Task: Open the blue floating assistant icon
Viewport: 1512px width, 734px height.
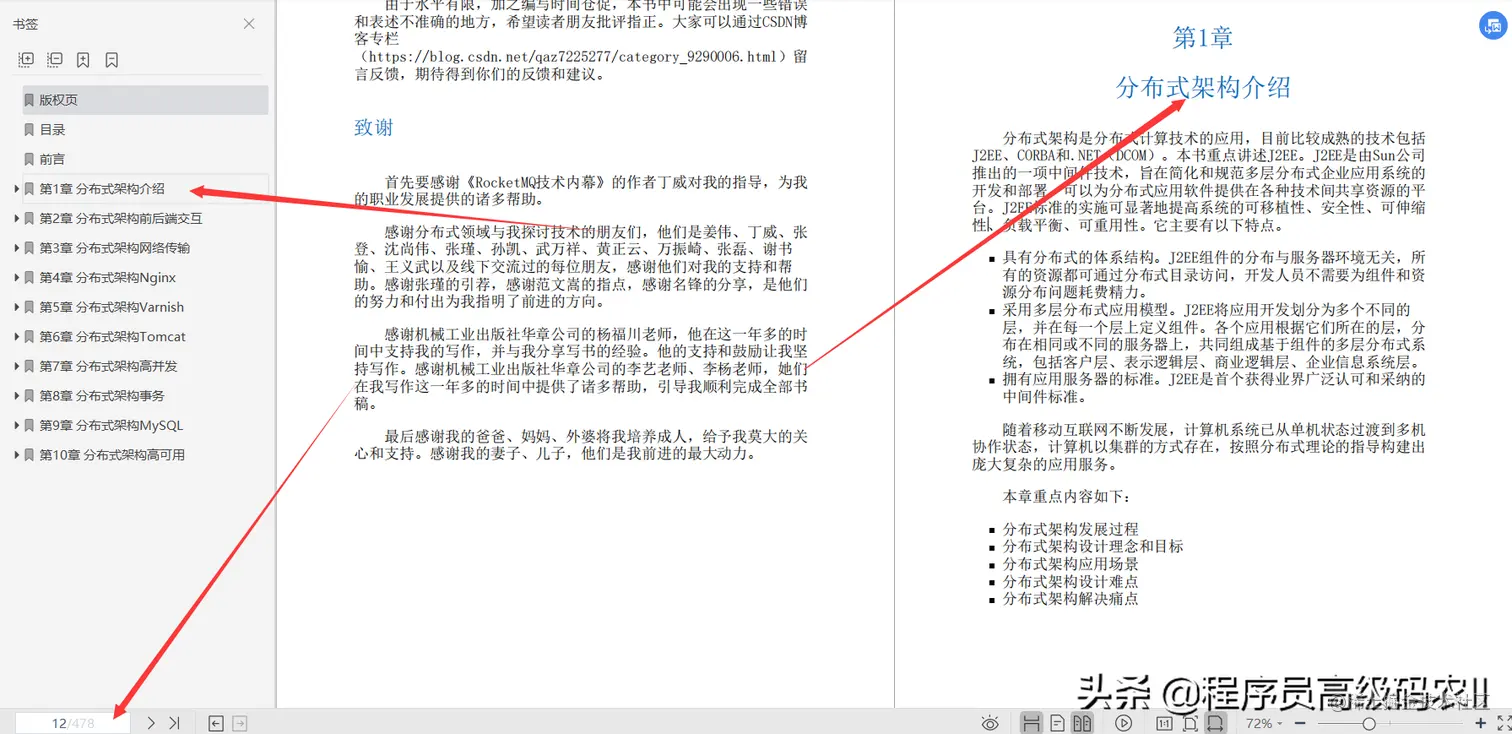Action: [x=1494, y=27]
